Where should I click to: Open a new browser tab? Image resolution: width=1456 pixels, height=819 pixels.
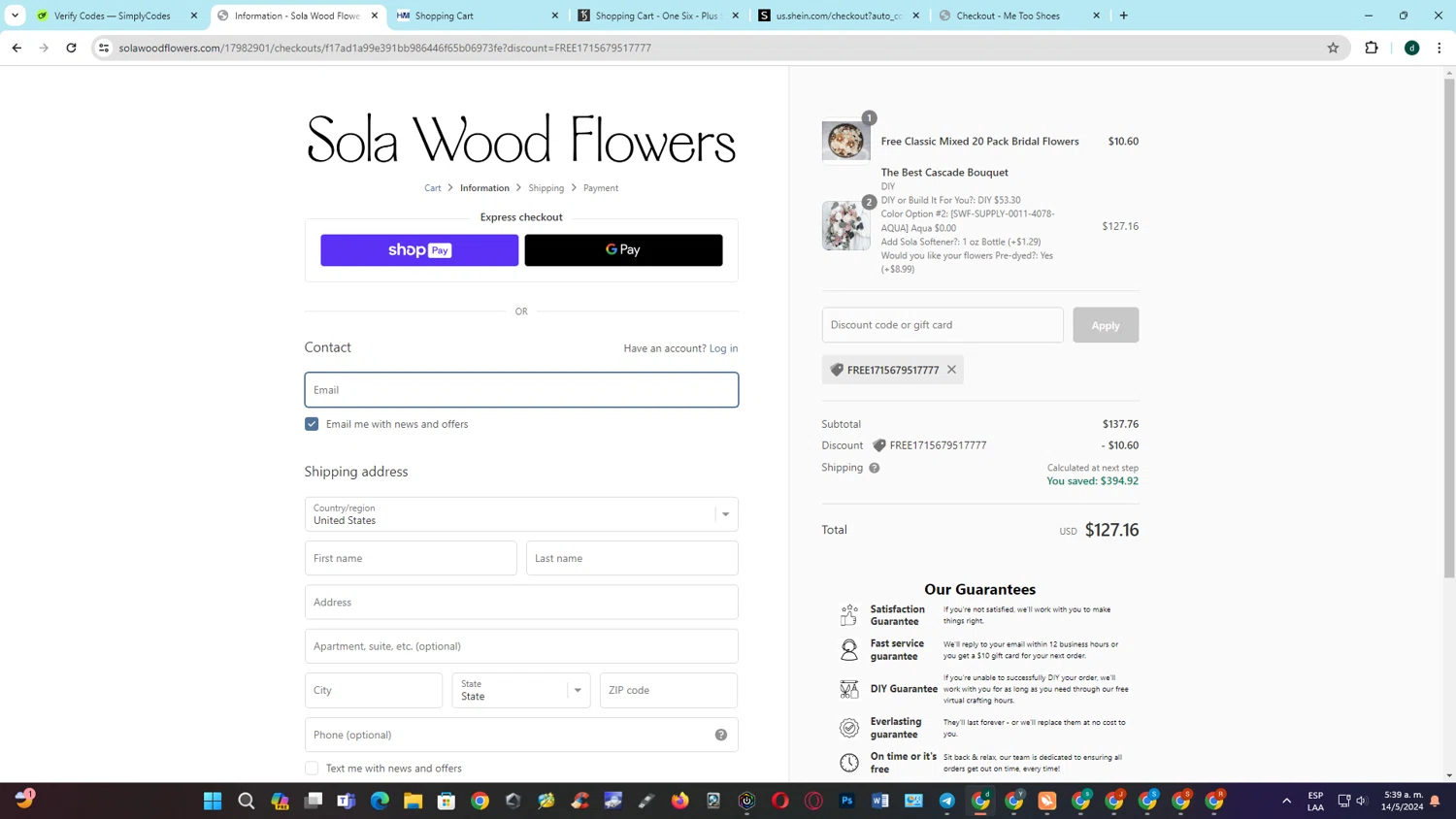(x=1124, y=16)
